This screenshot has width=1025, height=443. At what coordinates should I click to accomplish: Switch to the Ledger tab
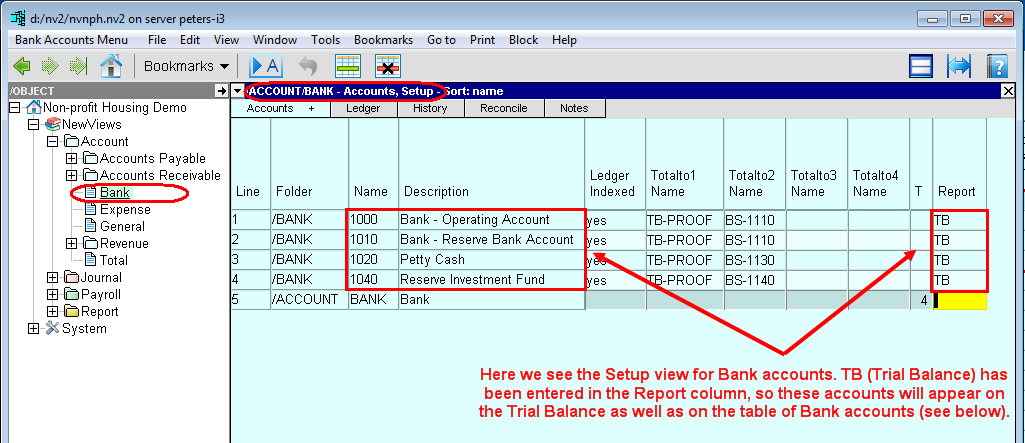click(362, 108)
